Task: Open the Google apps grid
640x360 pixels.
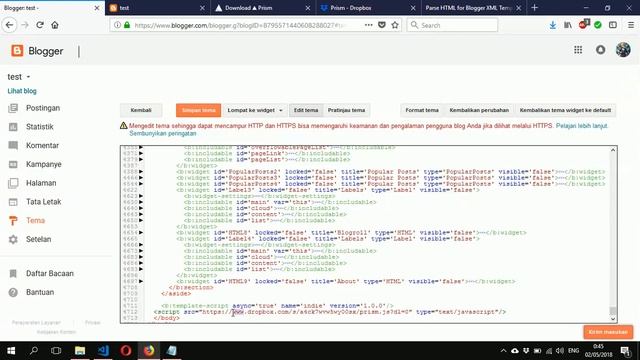Action: (x=578, y=50)
